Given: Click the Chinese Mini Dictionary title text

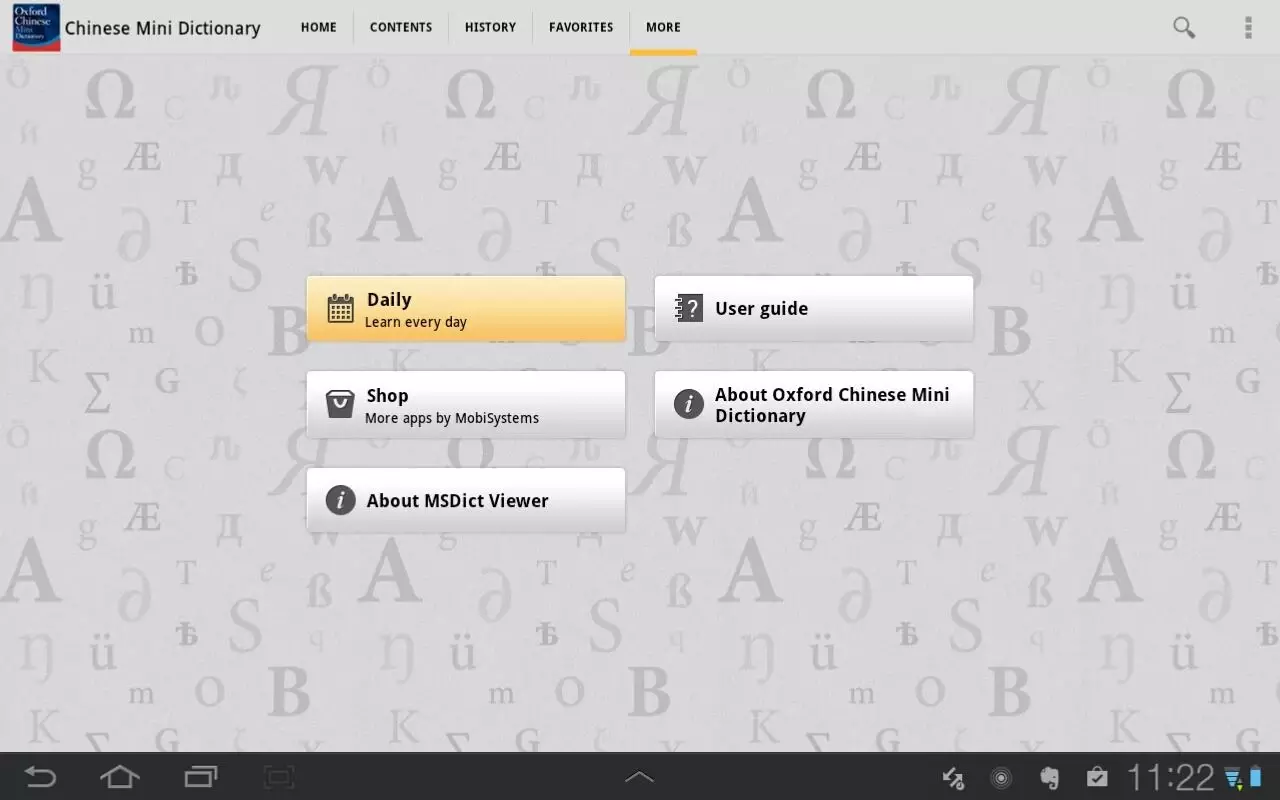Looking at the screenshot, I should [163, 28].
